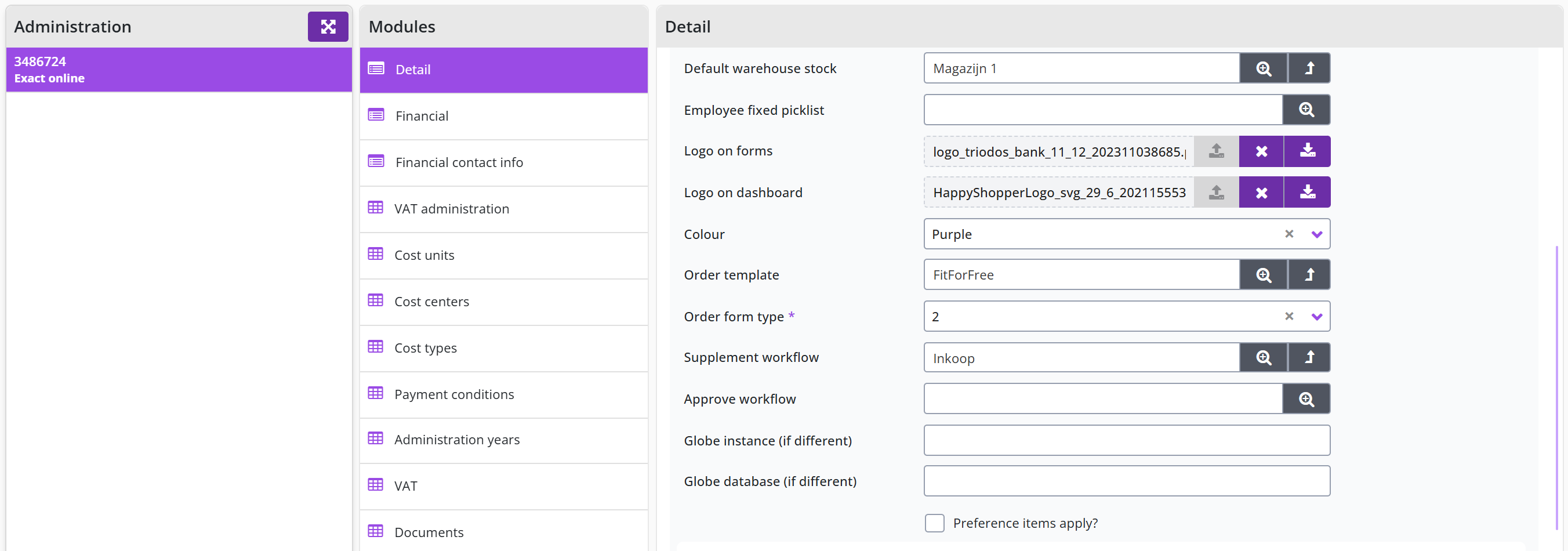Open lookup for Employee fixed picklist
This screenshot has width=1568, height=551.
point(1306,110)
